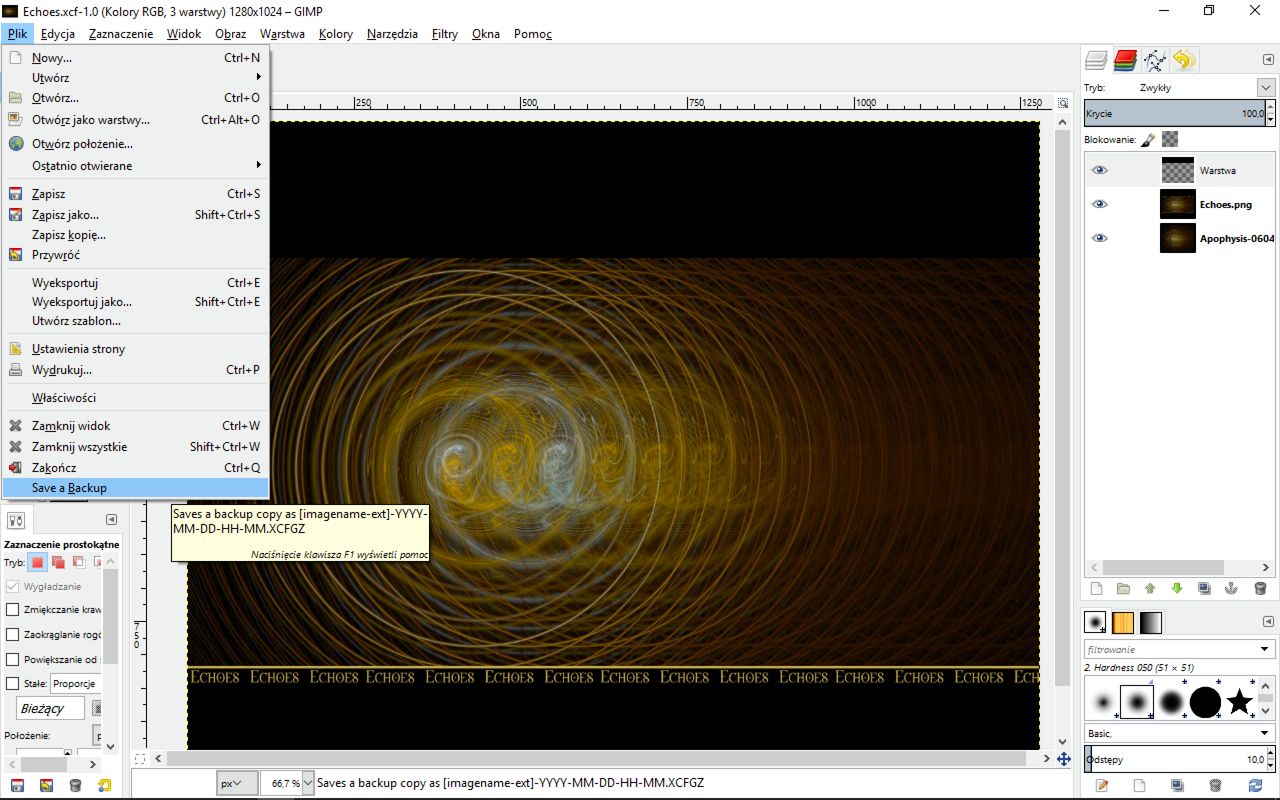The height and width of the screenshot is (800, 1280).
Task: Hide the Echoes.png layer
Action: tap(1100, 204)
